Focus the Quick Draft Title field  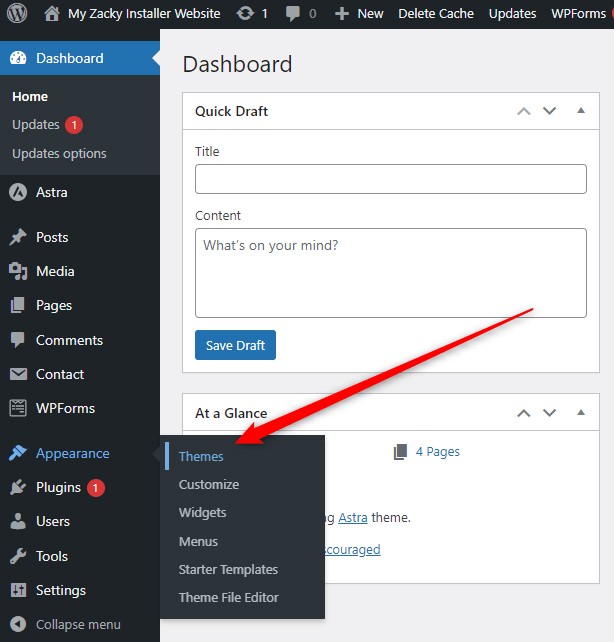[391, 179]
